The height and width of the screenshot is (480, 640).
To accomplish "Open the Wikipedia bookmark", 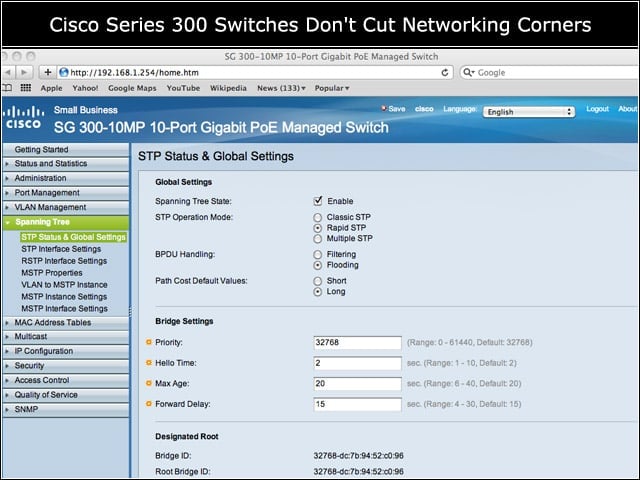I will click(x=228, y=88).
